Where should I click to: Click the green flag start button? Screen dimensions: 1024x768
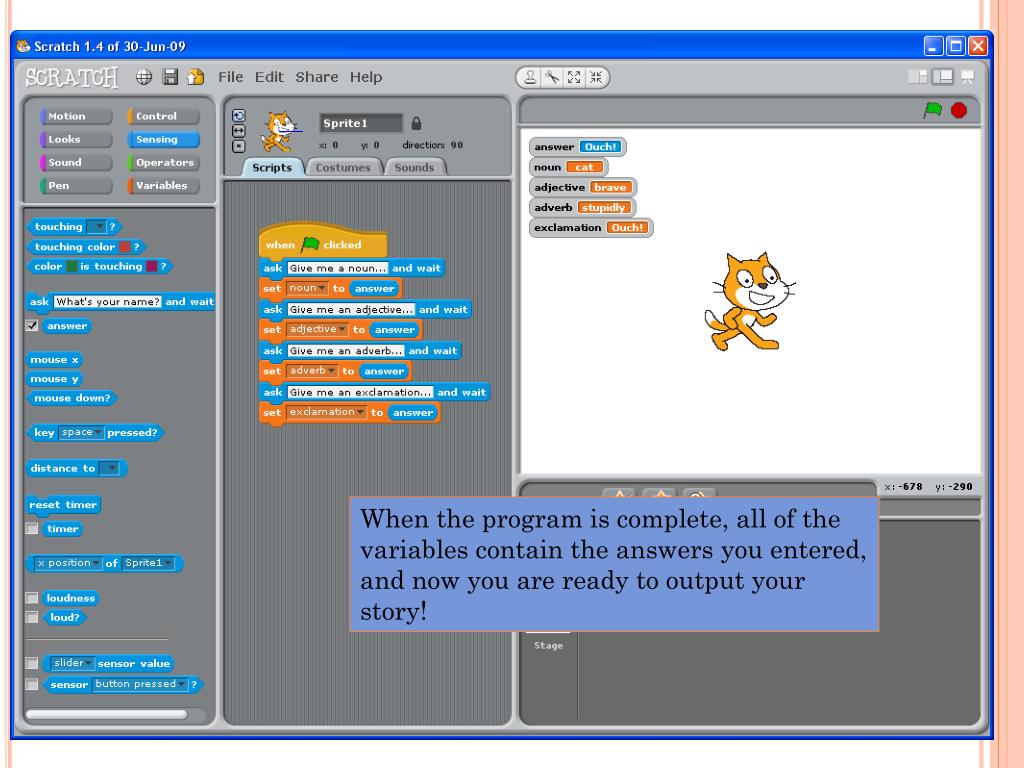933,110
